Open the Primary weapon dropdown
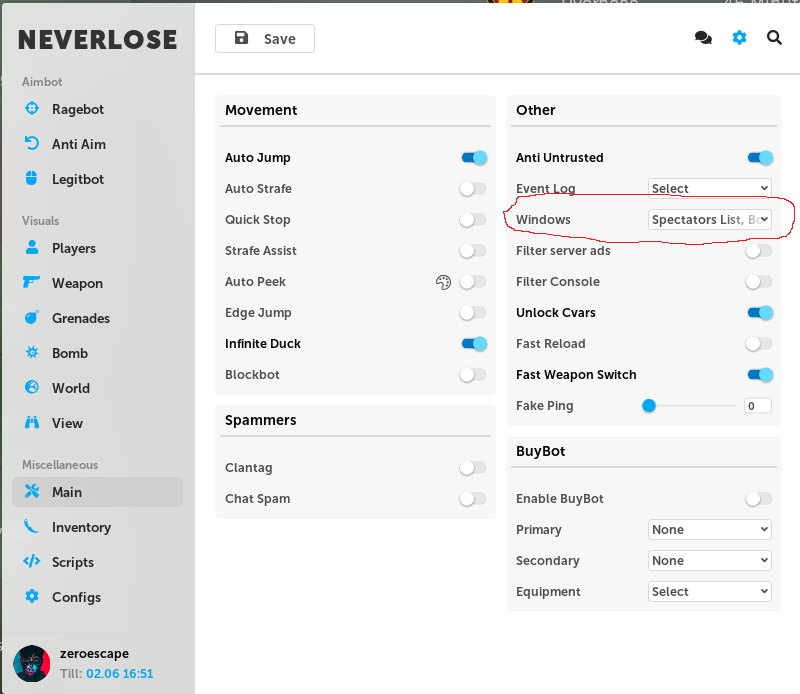800x694 pixels. point(710,529)
